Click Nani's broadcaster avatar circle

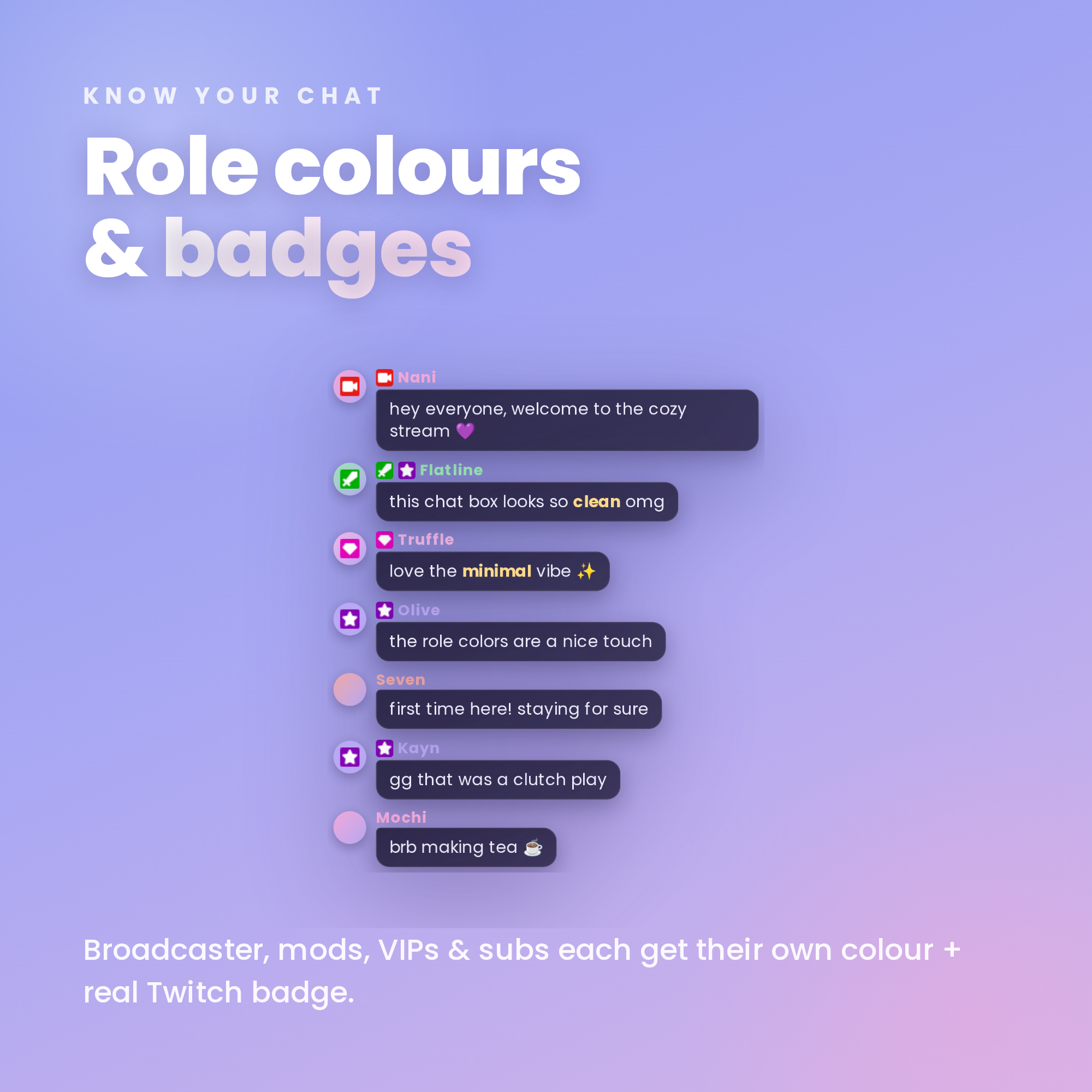click(x=350, y=387)
